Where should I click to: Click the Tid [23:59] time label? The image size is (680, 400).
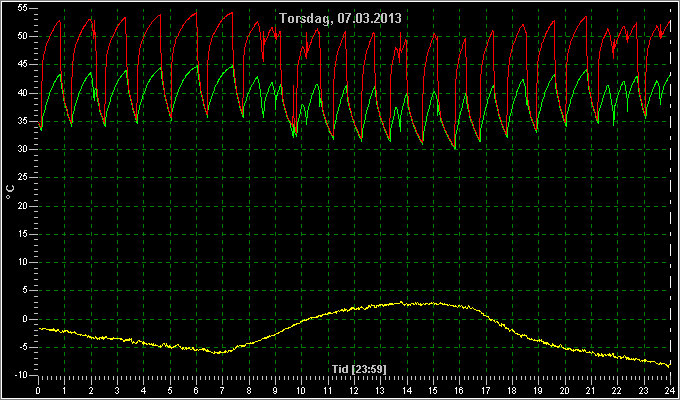pos(359,369)
